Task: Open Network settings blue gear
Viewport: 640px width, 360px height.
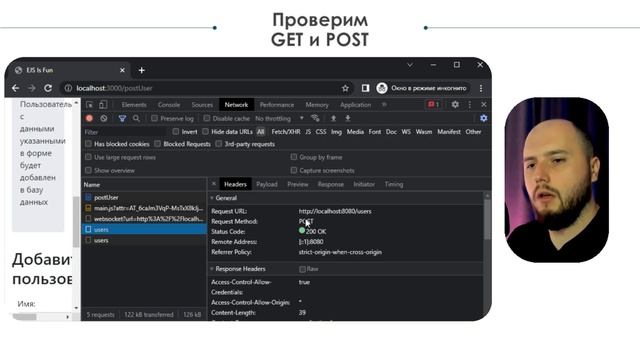Action: [x=484, y=118]
